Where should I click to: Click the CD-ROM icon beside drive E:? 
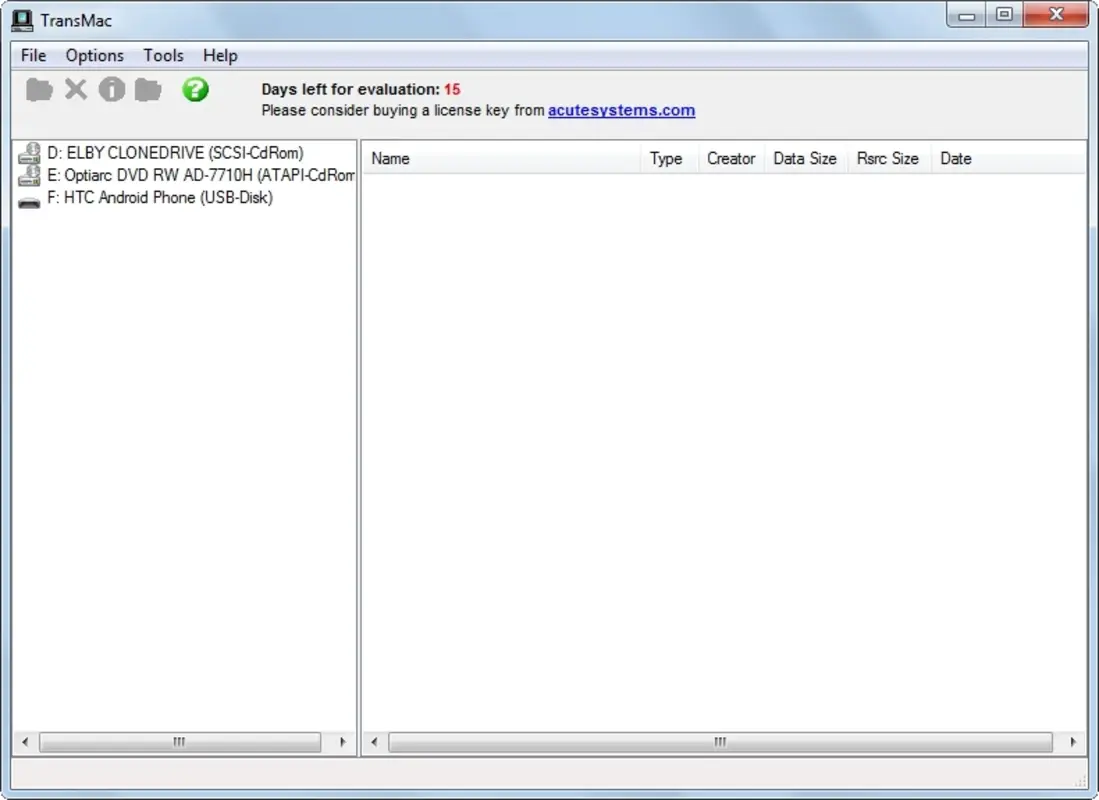tap(28, 175)
